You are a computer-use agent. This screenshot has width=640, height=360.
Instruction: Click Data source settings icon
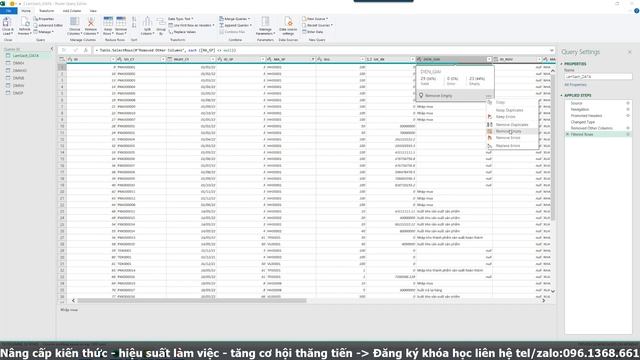pyautogui.click(x=288, y=22)
